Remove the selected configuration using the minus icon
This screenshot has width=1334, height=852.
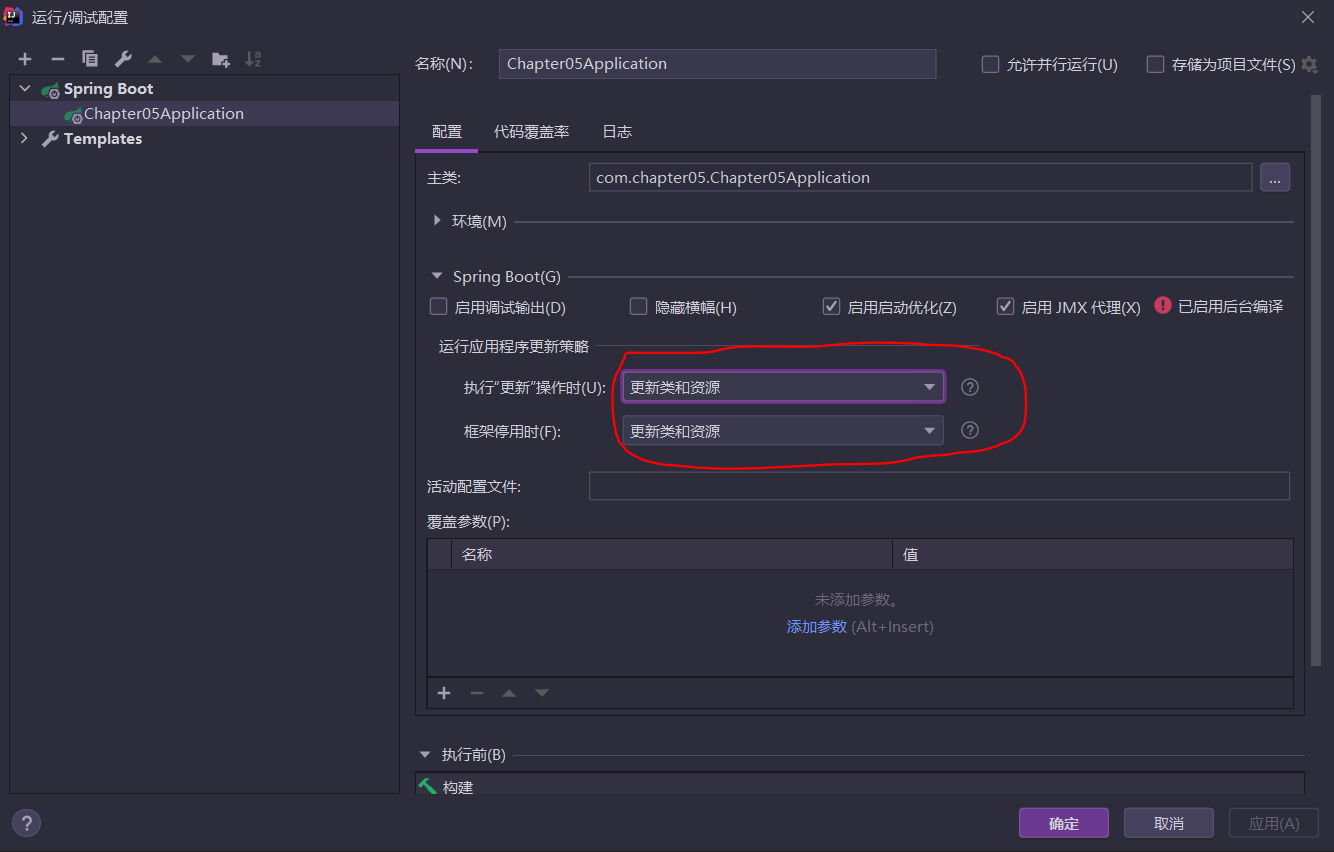[x=56, y=59]
